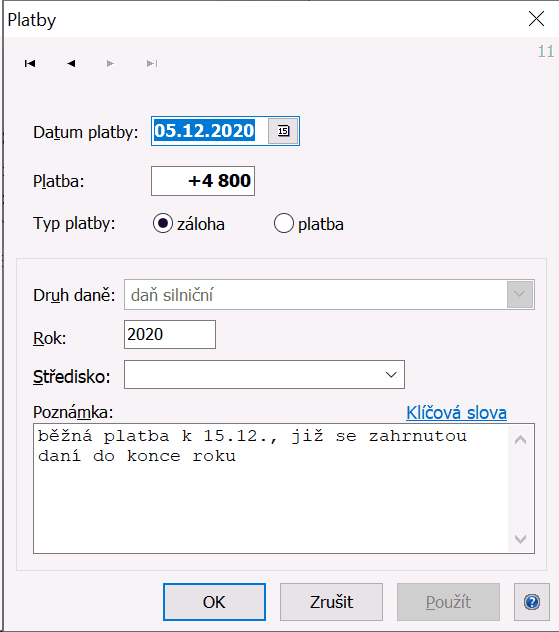Go to previous payment record
Image resolution: width=559 pixels, height=632 pixels.
click(x=71, y=64)
